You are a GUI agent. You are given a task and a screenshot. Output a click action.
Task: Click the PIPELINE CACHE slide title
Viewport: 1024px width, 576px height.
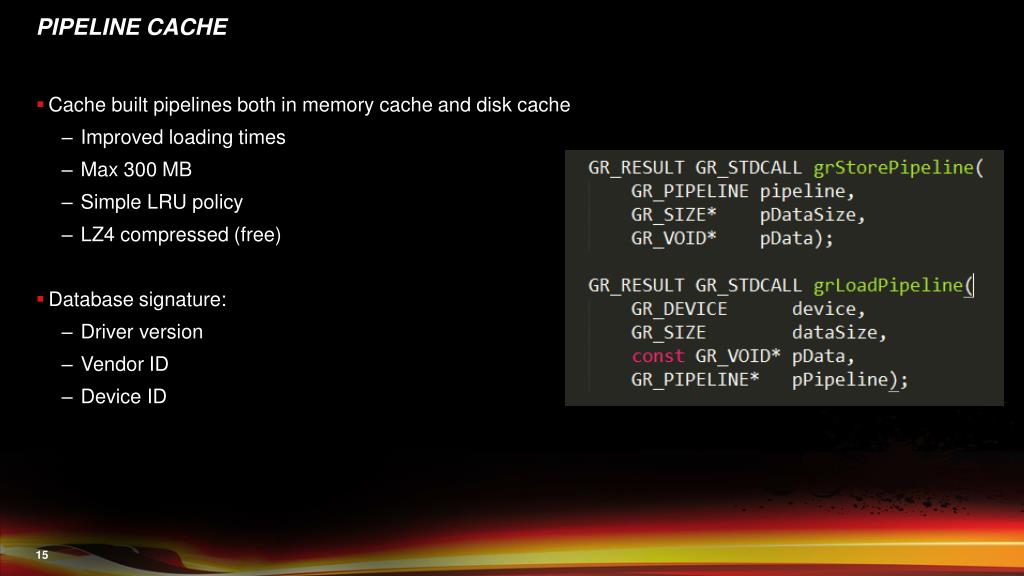coord(133,27)
